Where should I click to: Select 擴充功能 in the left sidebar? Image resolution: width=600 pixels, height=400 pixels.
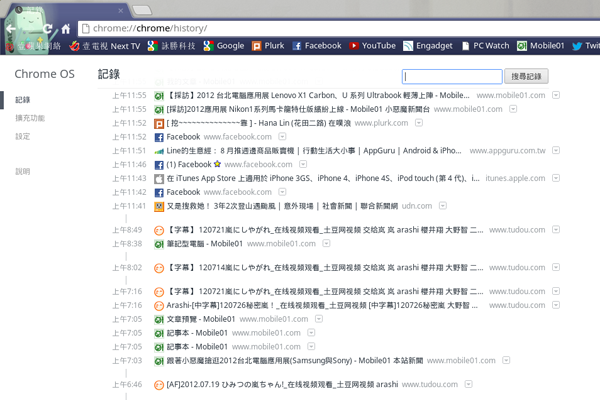(x=30, y=118)
